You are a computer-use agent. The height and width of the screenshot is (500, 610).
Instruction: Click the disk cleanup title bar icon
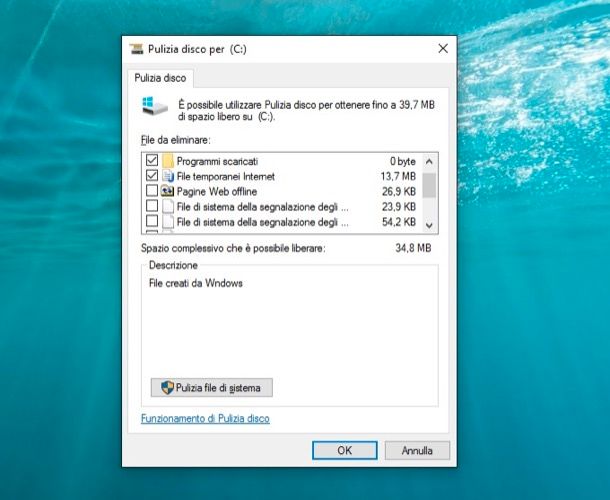136,49
